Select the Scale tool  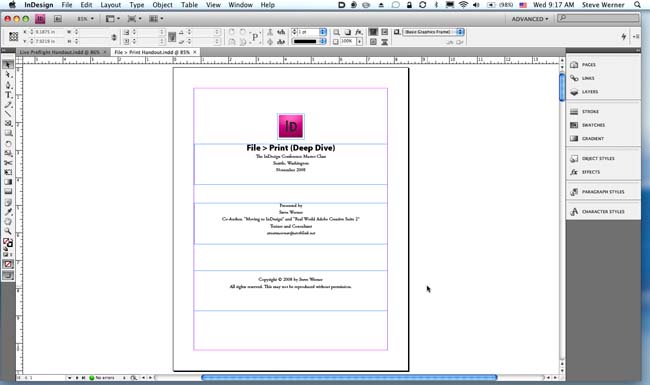click(x=8, y=153)
